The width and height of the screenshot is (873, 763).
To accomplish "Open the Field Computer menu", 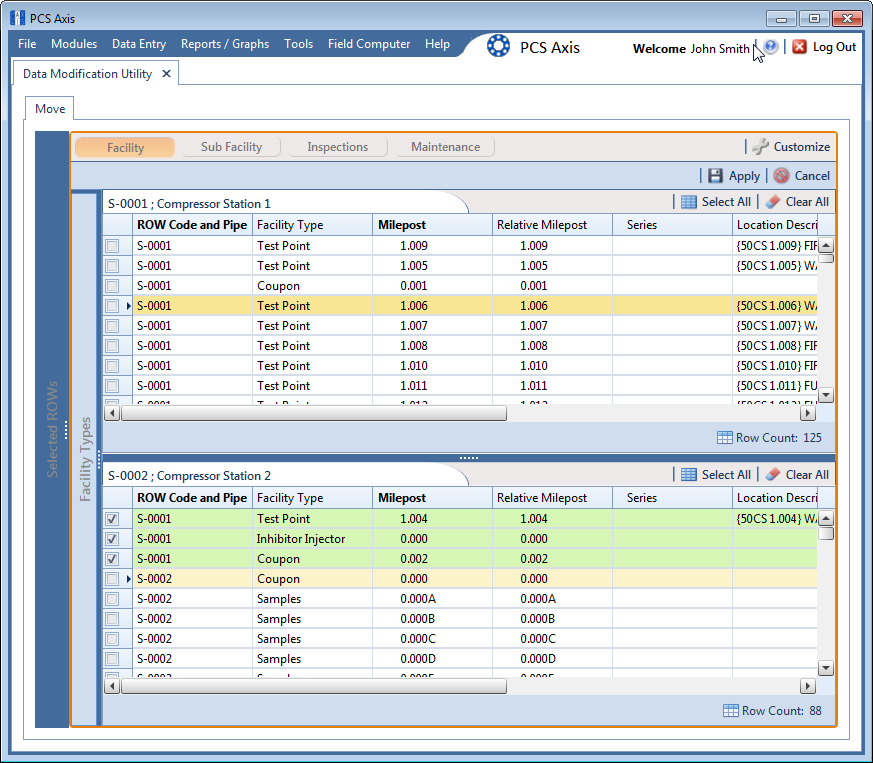I will (369, 44).
